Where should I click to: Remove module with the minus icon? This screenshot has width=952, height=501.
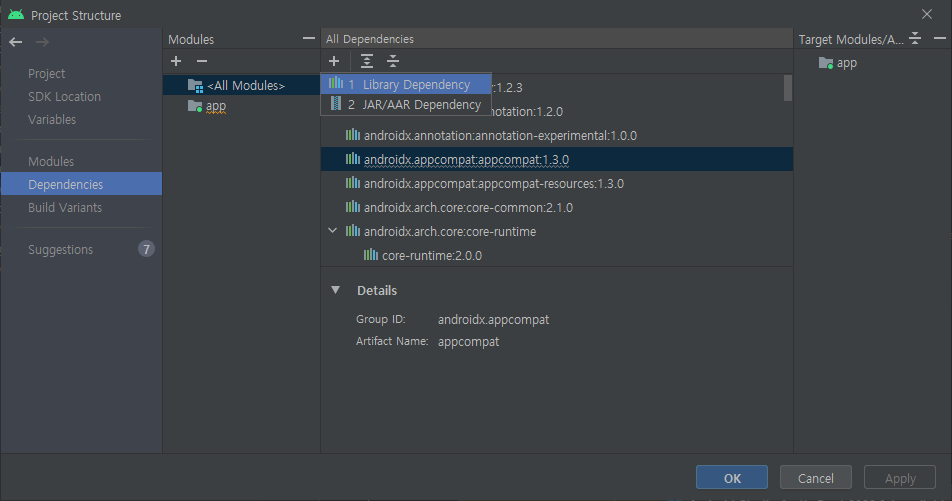click(202, 61)
